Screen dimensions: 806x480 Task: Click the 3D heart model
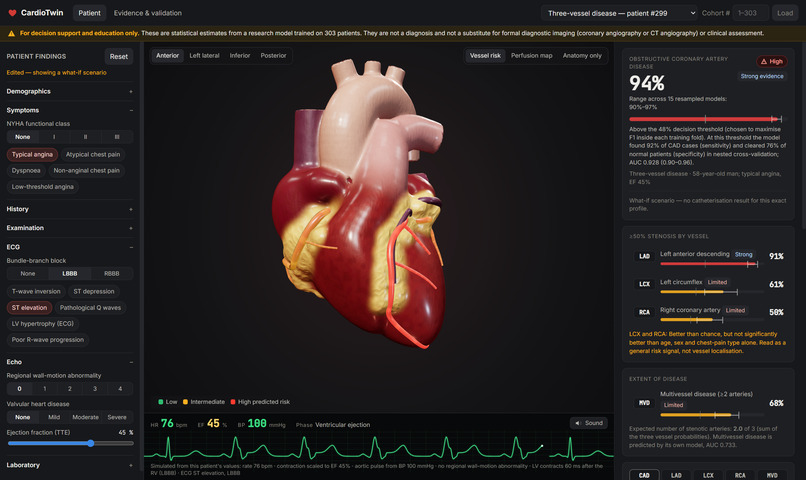tap(360, 203)
